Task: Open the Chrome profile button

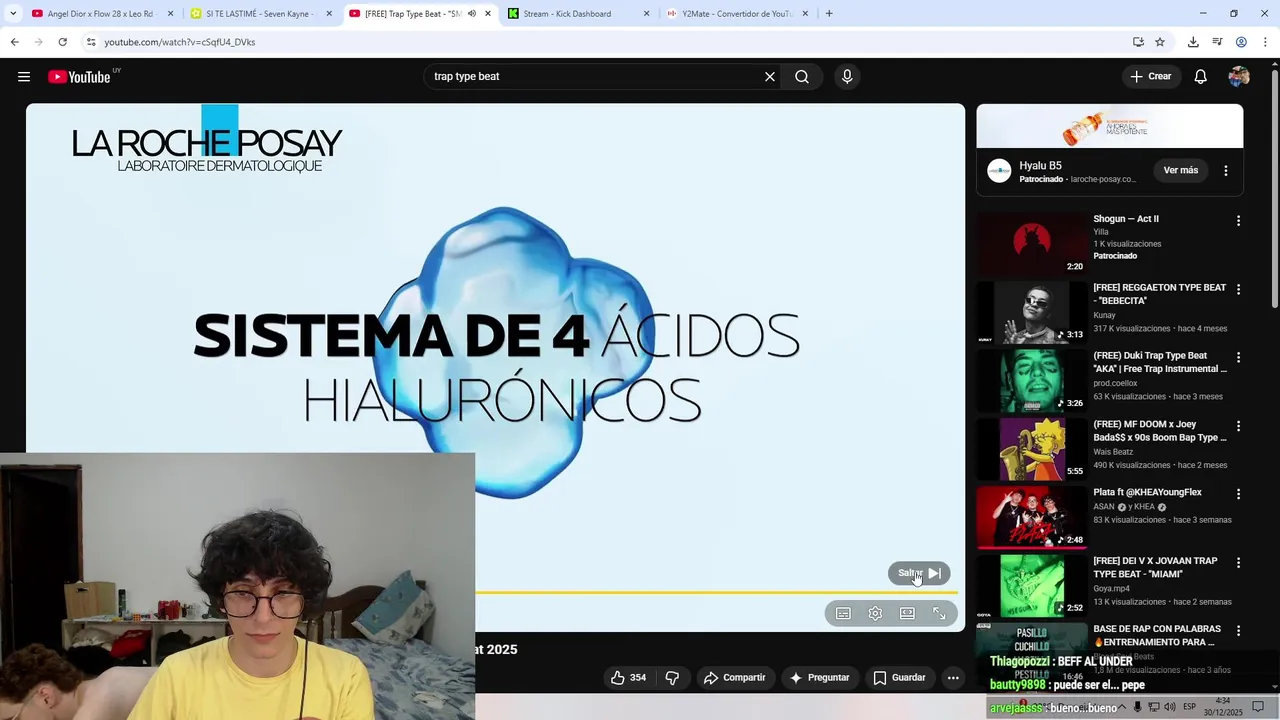Action: coord(1241,42)
